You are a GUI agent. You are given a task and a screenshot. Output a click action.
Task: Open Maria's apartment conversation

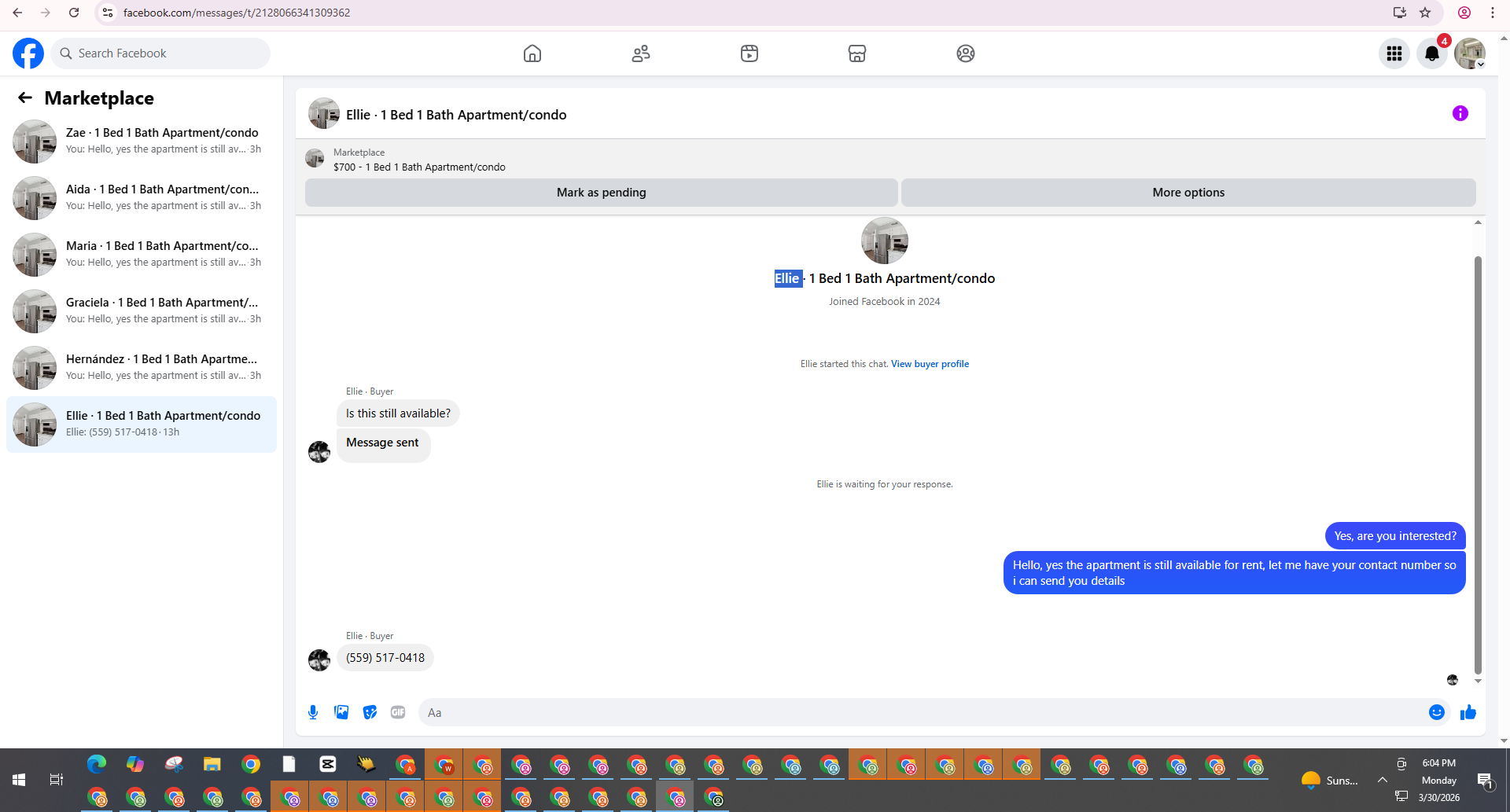pyautogui.click(x=142, y=255)
